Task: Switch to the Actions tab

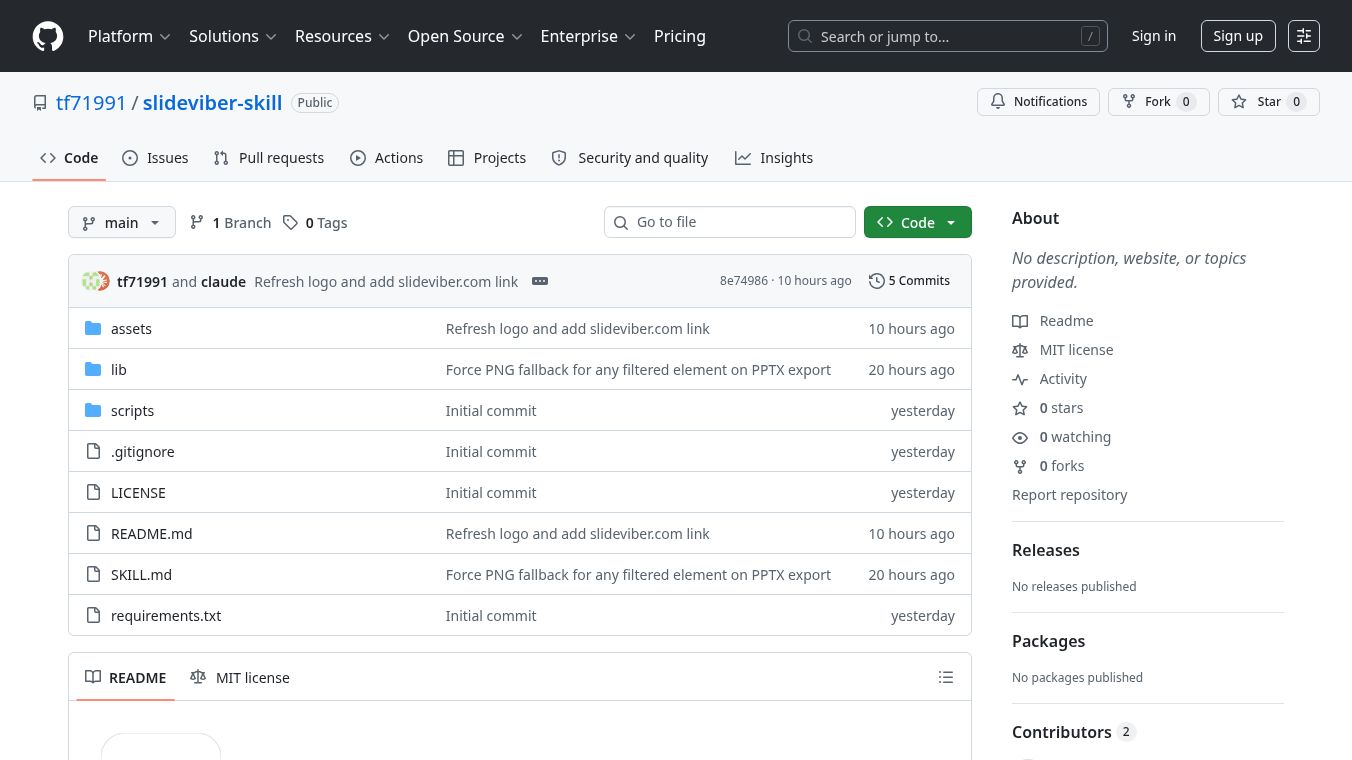Action: point(387,158)
